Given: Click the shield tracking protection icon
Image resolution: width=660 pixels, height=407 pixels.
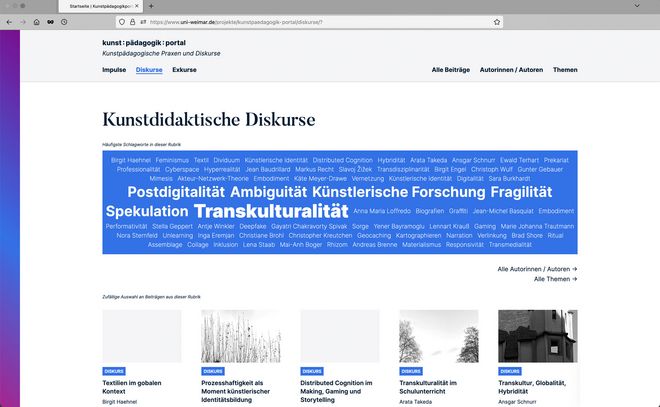Looking at the screenshot, I should 122,22.
